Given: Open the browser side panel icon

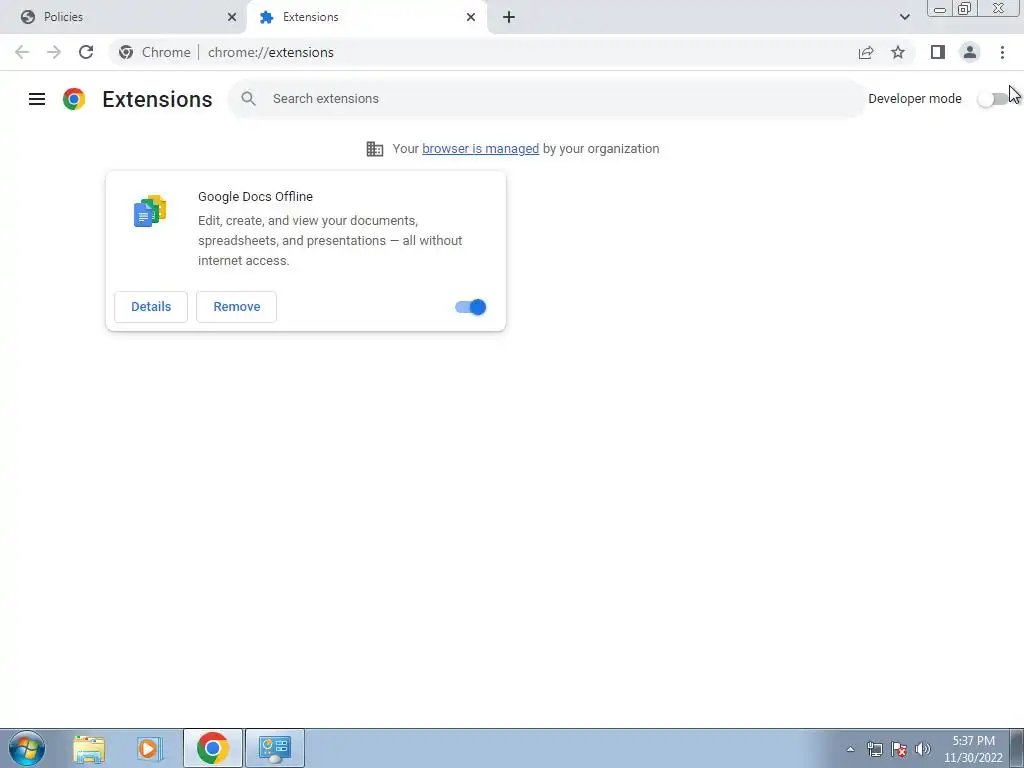Looking at the screenshot, I should pos(938,52).
